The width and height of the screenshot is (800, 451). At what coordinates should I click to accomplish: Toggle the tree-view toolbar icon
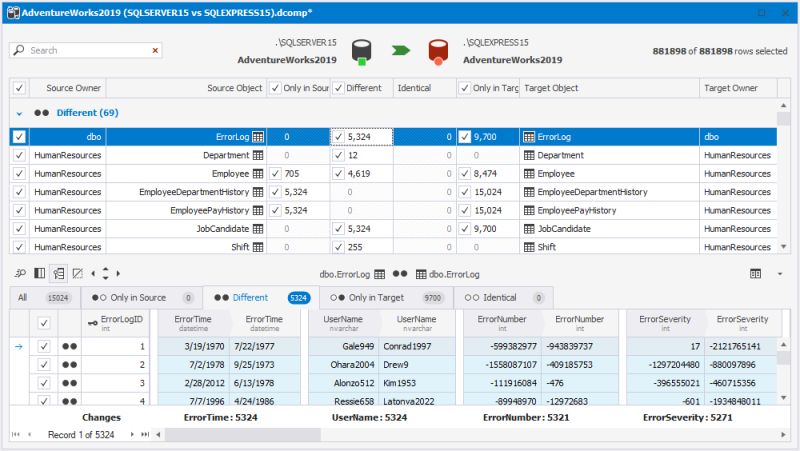59,273
